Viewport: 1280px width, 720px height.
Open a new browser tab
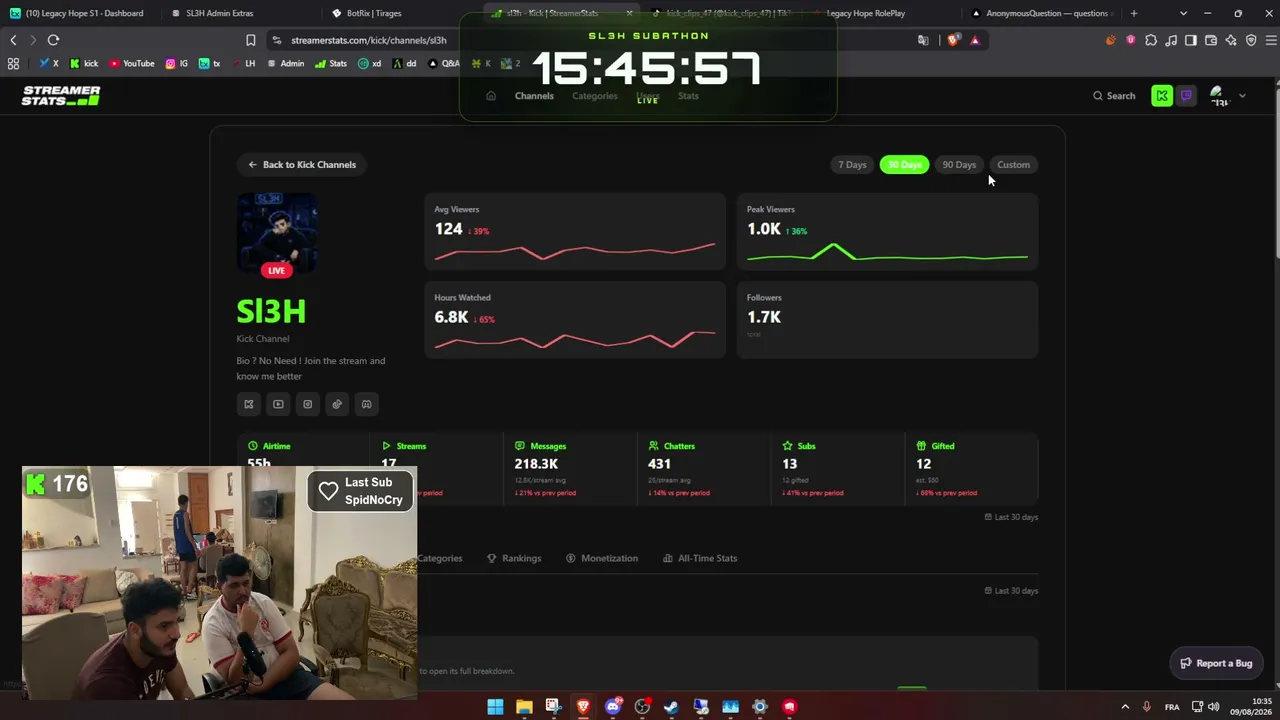point(1134,13)
